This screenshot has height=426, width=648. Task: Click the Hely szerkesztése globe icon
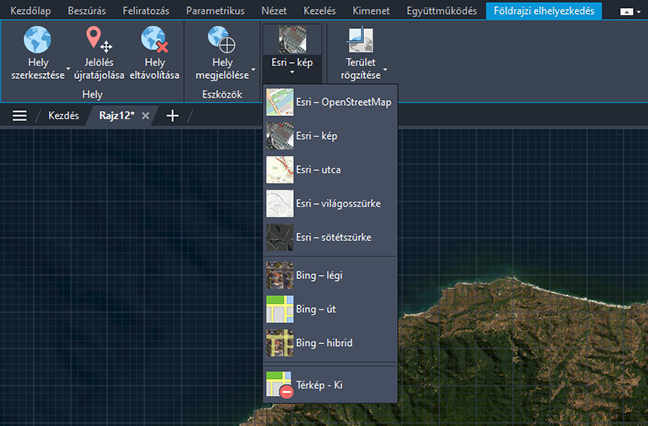tap(37, 40)
